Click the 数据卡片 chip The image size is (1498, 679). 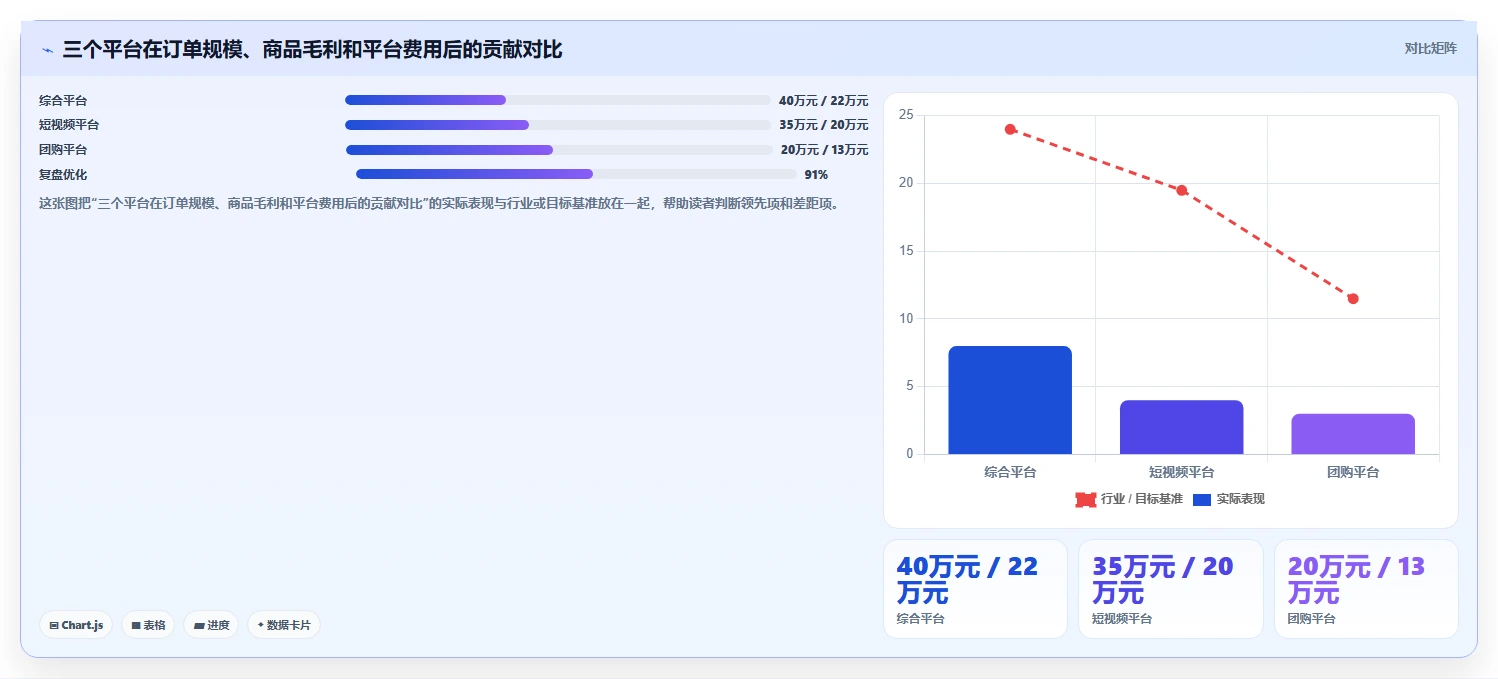[x=284, y=625]
